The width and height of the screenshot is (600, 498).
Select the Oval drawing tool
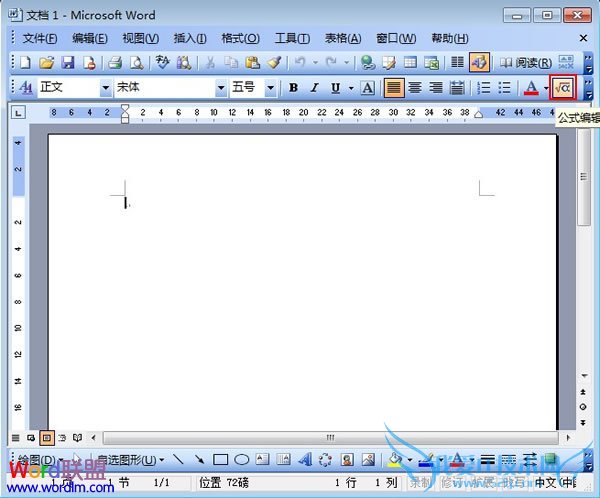(x=241, y=459)
